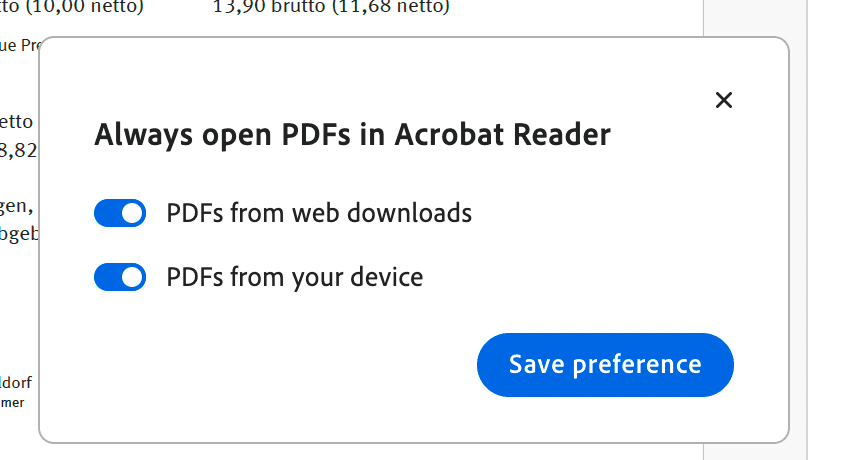The width and height of the screenshot is (846, 460).
Task: Click the "PDFs from your device" label
Action: coord(295,277)
